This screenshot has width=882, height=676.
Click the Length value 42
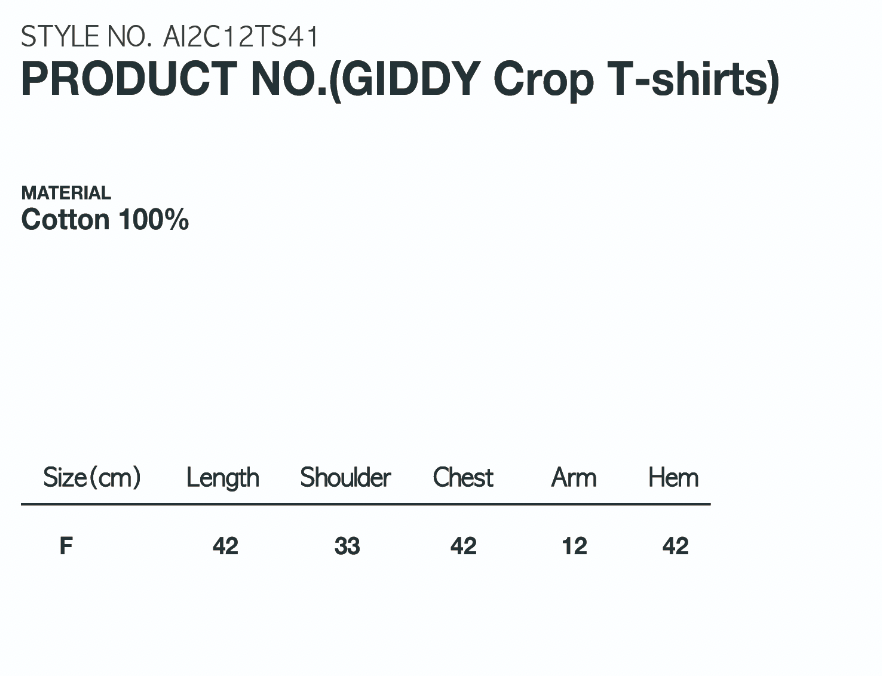[x=226, y=546]
